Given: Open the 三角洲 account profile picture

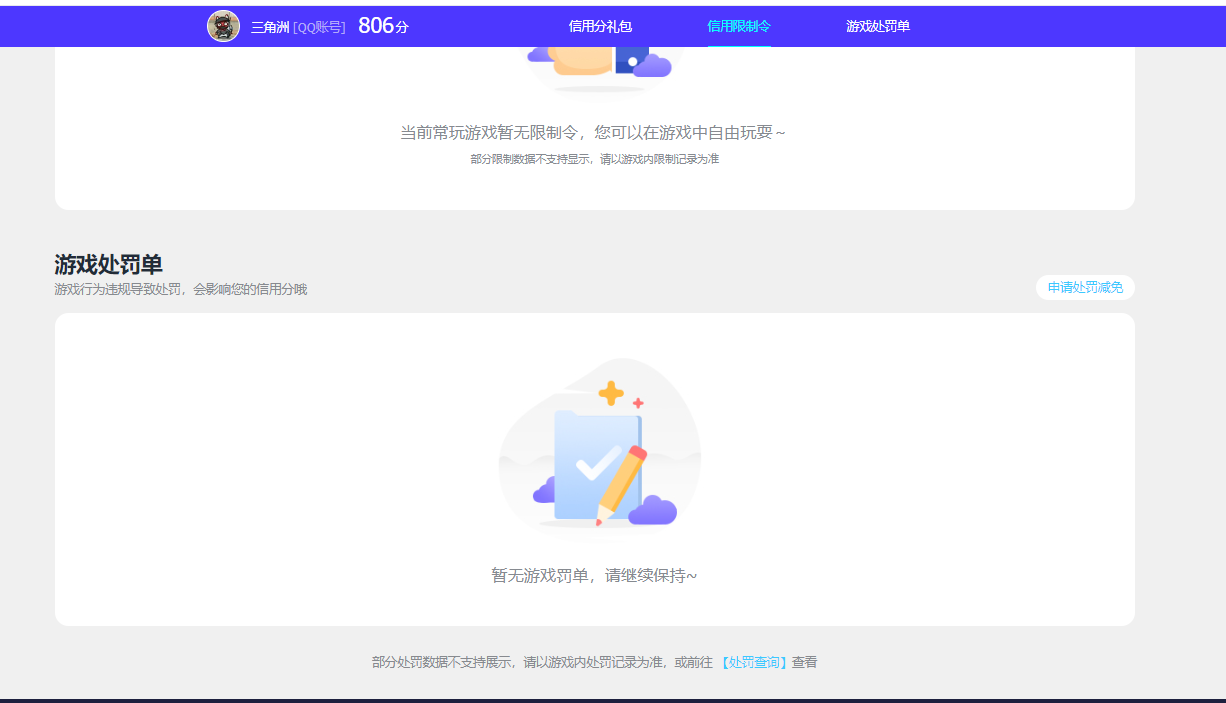Looking at the screenshot, I should [225, 26].
